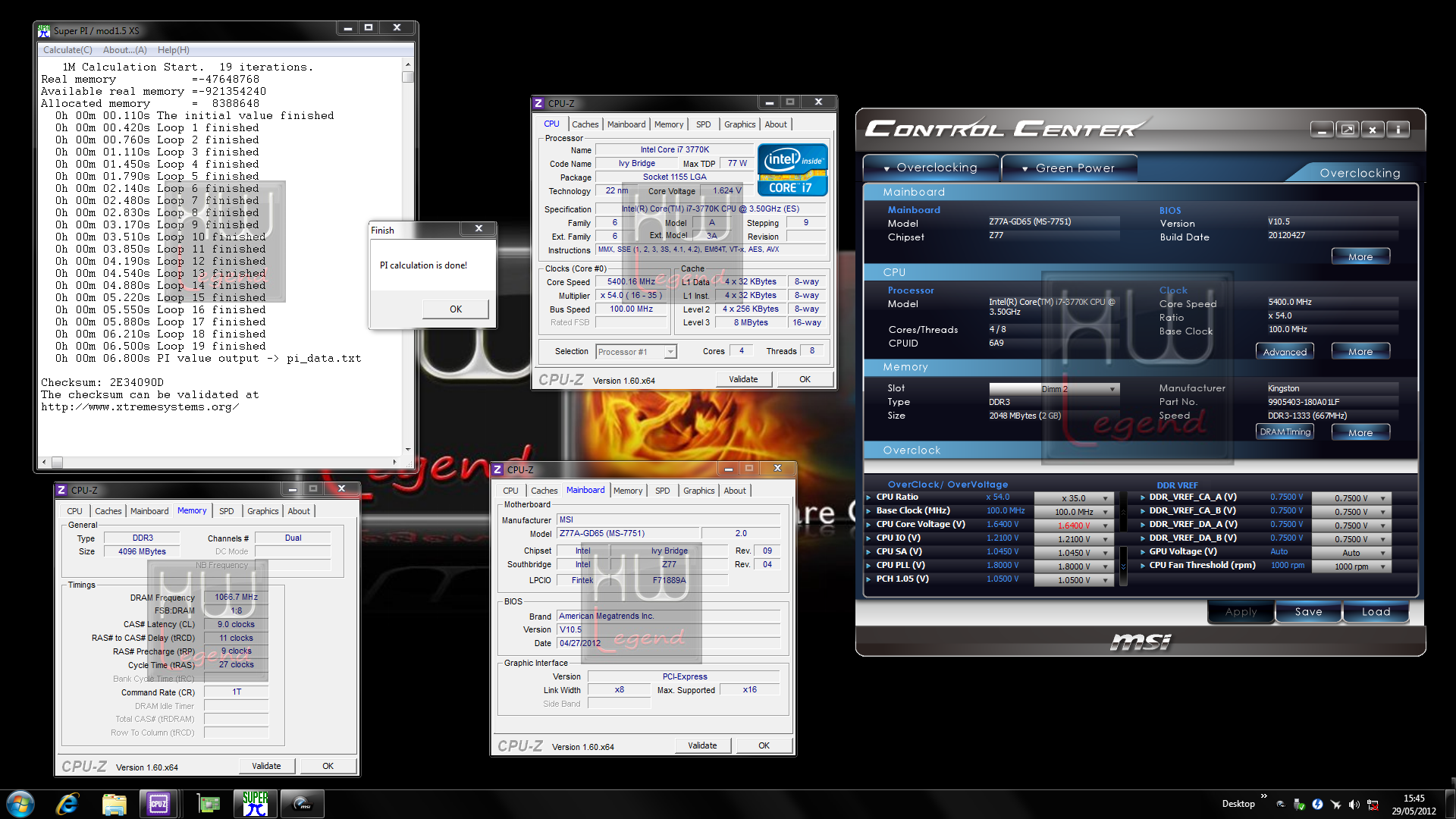Open the Dimm 2 memory slot dropdown
Screen dimensions: 1456x819
click(x=1053, y=389)
